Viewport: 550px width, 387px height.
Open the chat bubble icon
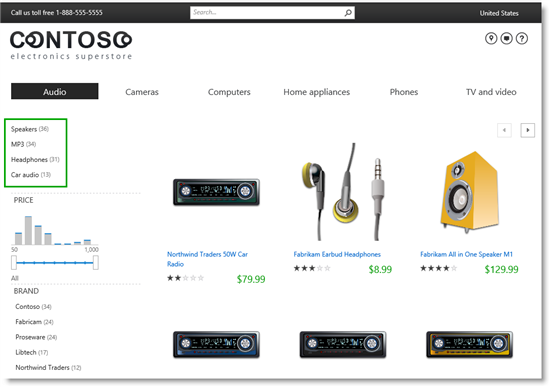click(507, 38)
